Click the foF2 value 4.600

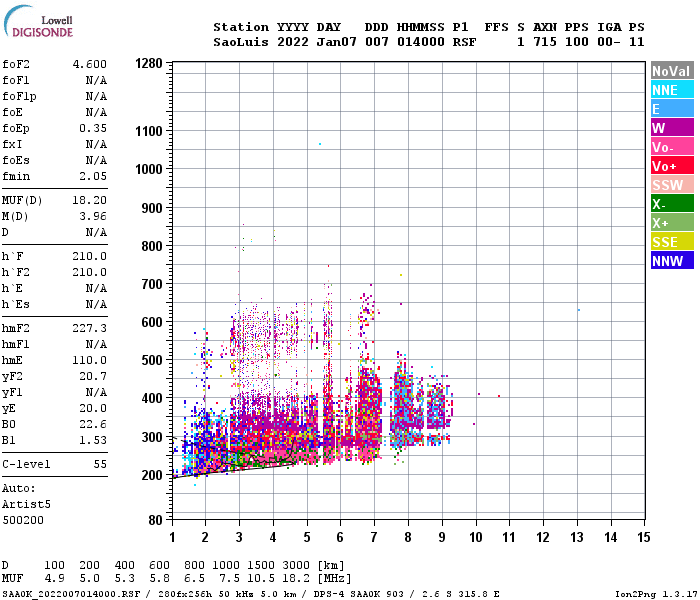click(90, 64)
